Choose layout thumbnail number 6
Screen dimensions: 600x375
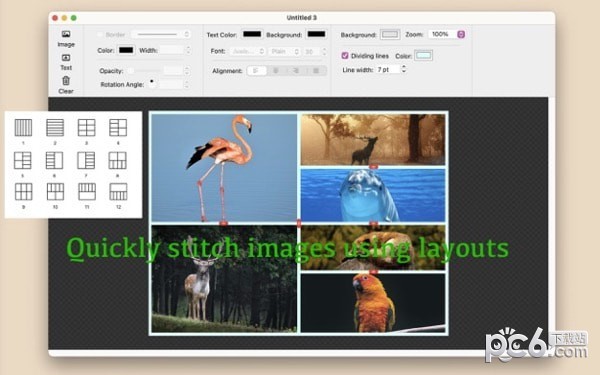click(x=54, y=160)
